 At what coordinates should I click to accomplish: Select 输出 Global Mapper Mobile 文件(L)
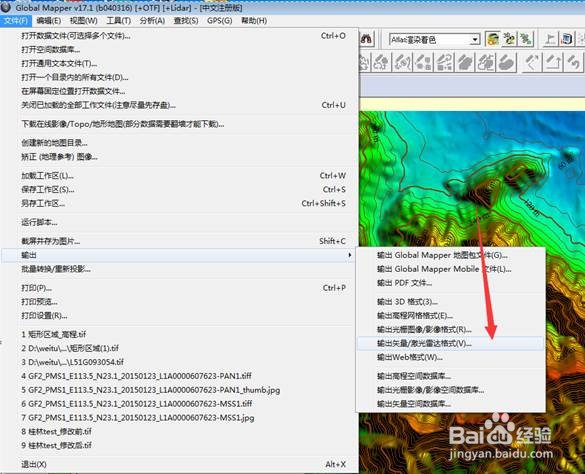point(451,269)
